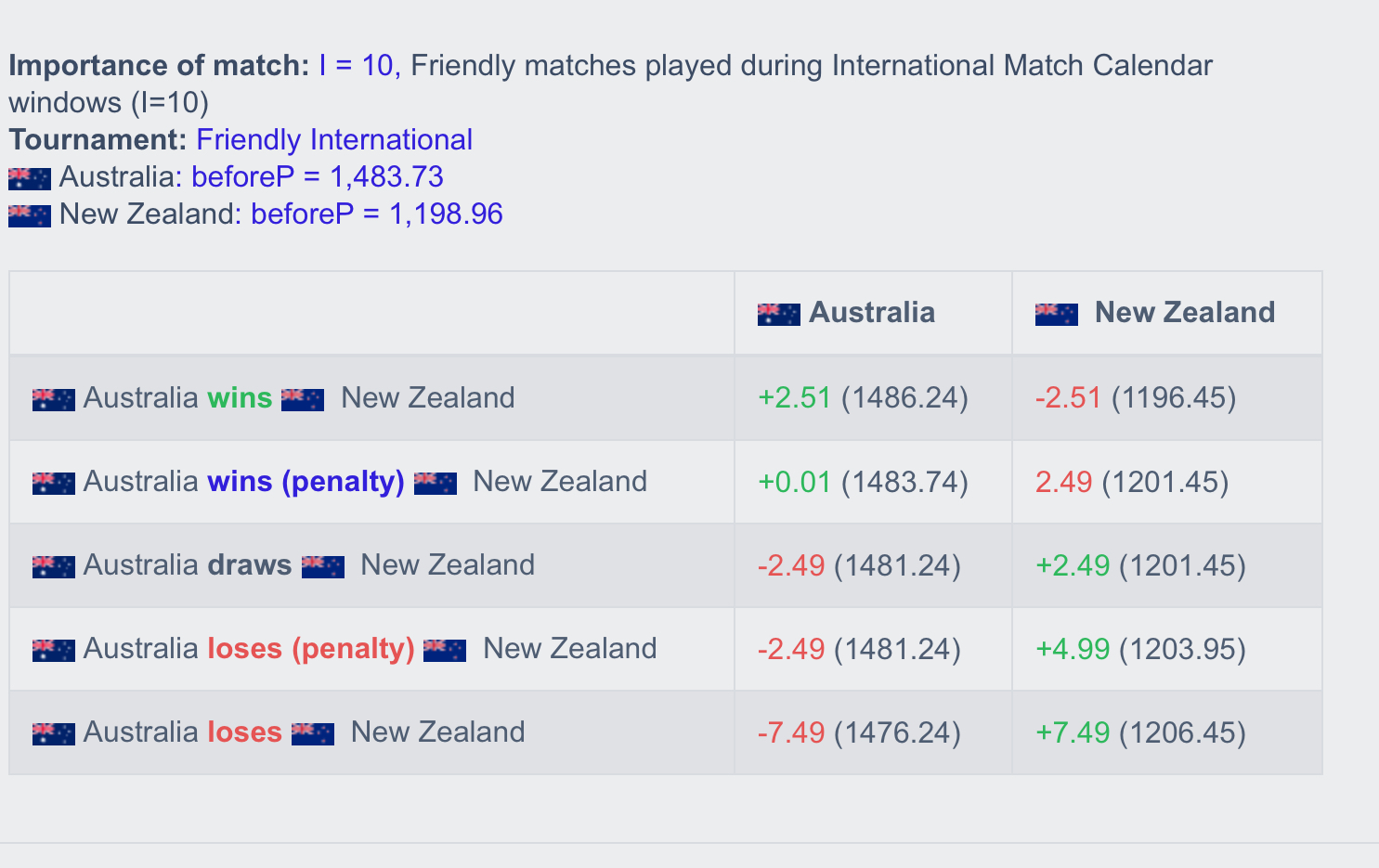Click Australia beforeP = 1,483.73 value
The height and width of the screenshot is (868, 1379).
click(x=318, y=176)
